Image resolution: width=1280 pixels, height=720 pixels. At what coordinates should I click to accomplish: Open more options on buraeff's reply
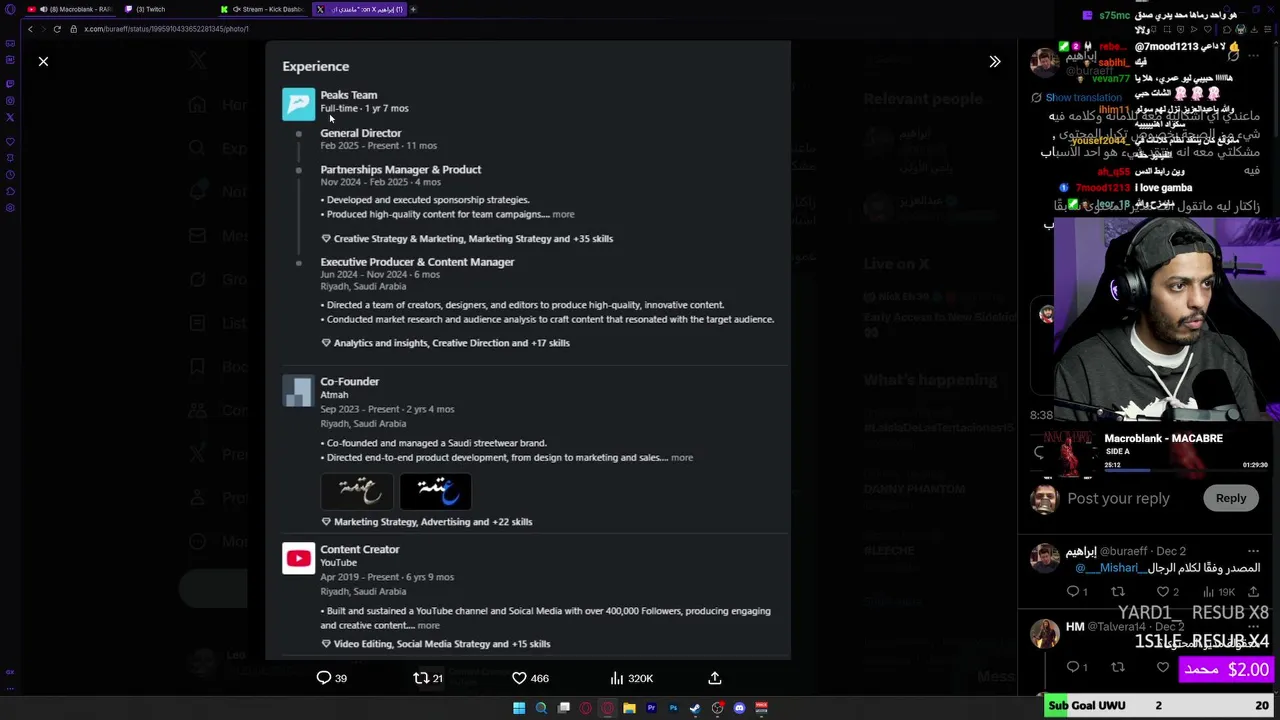tap(1253, 551)
